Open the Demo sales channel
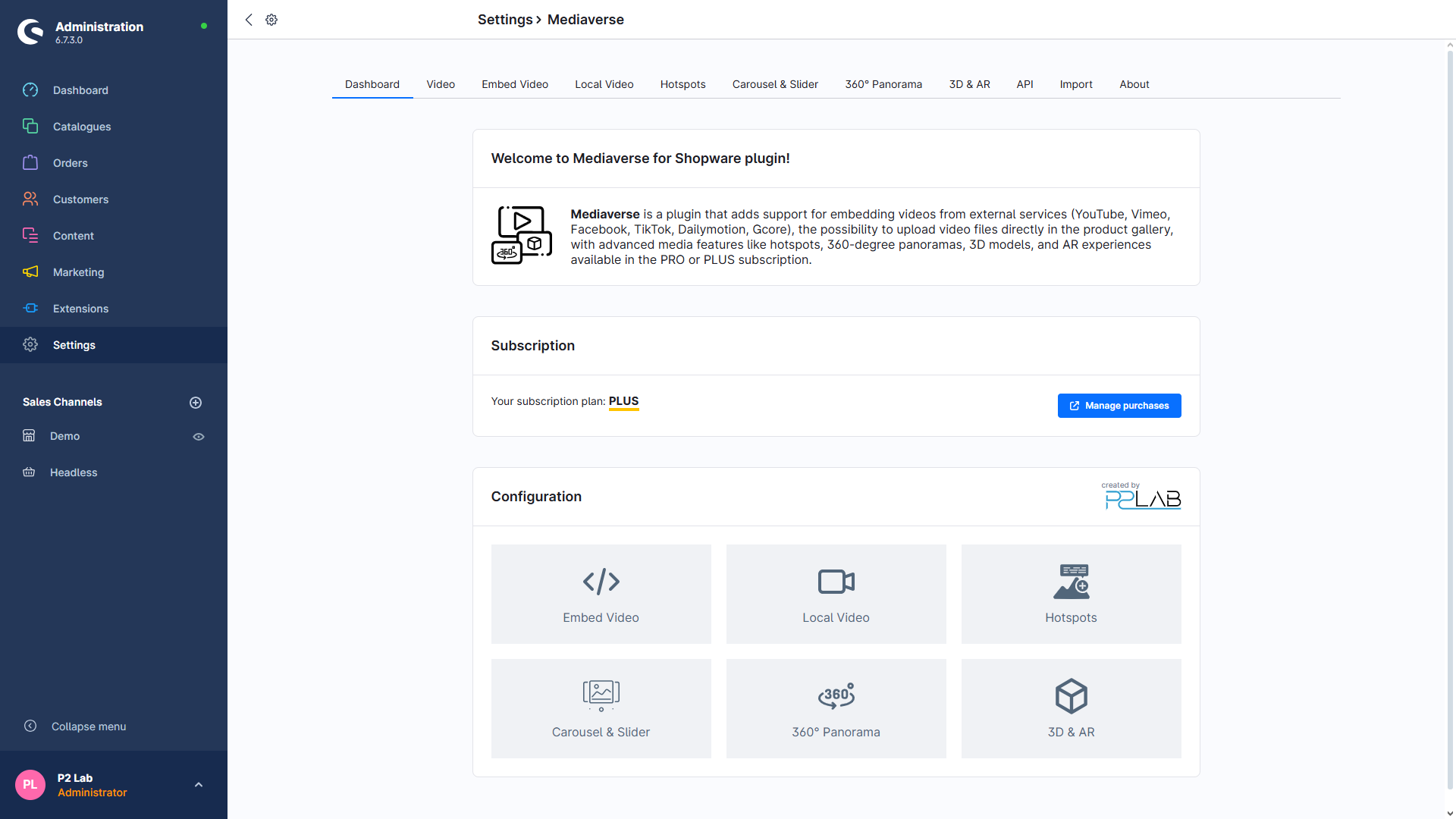1456x819 pixels. coord(65,436)
